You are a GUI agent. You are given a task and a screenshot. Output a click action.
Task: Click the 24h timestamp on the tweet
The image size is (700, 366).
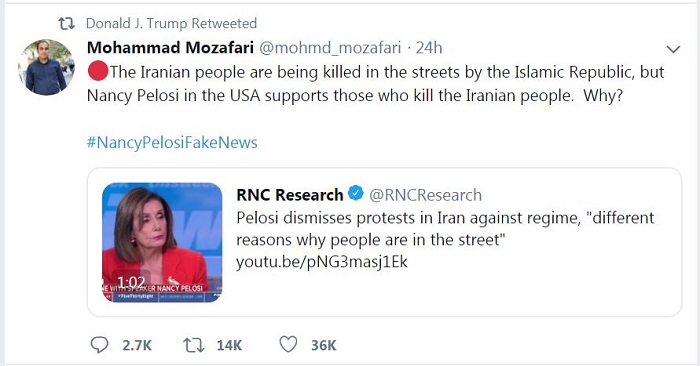coord(429,47)
